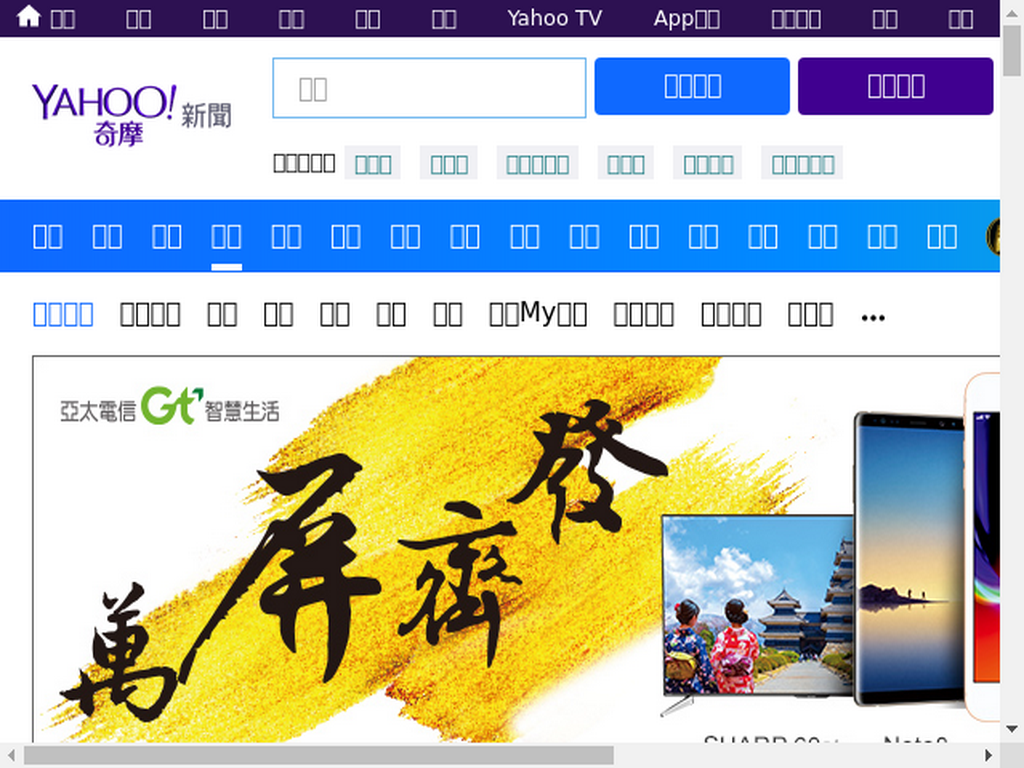Click the scroll-down arrow of vertical scrollbar
This screenshot has width=1024, height=768.
[1012, 729]
